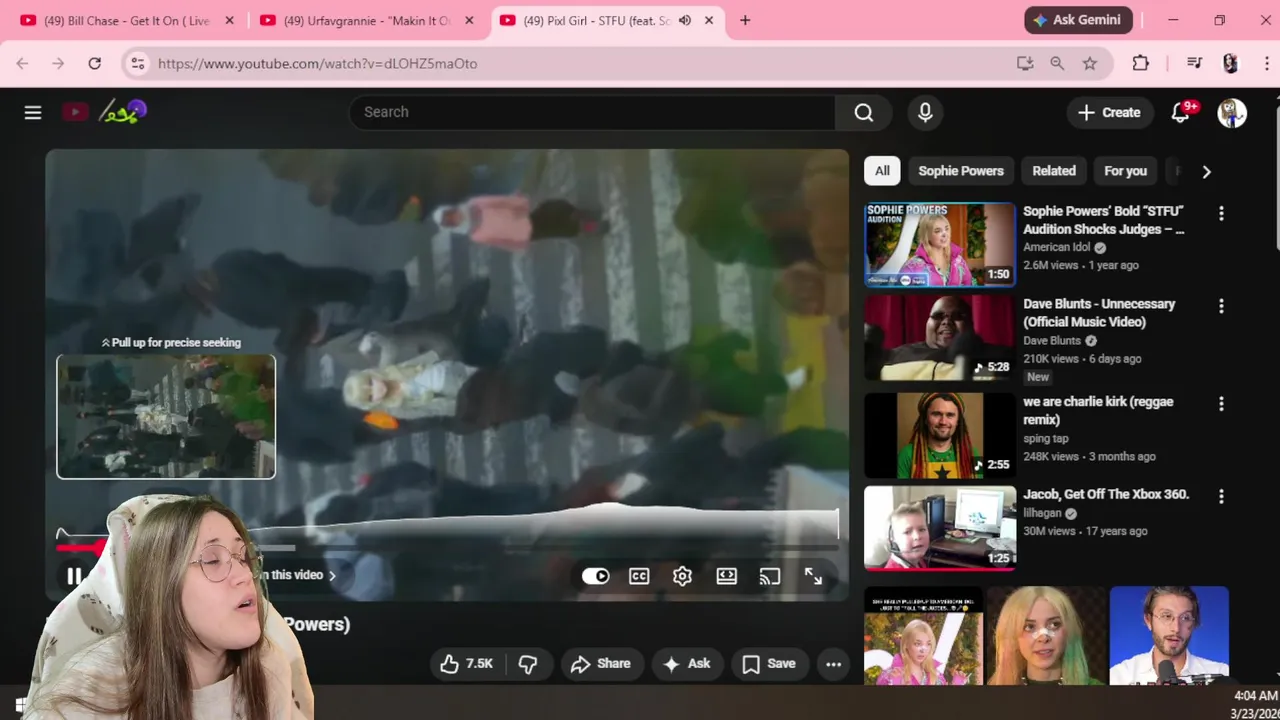The image size is (1280, 720).
Task: Open Ask Gemini
Action: [1078, 20]
